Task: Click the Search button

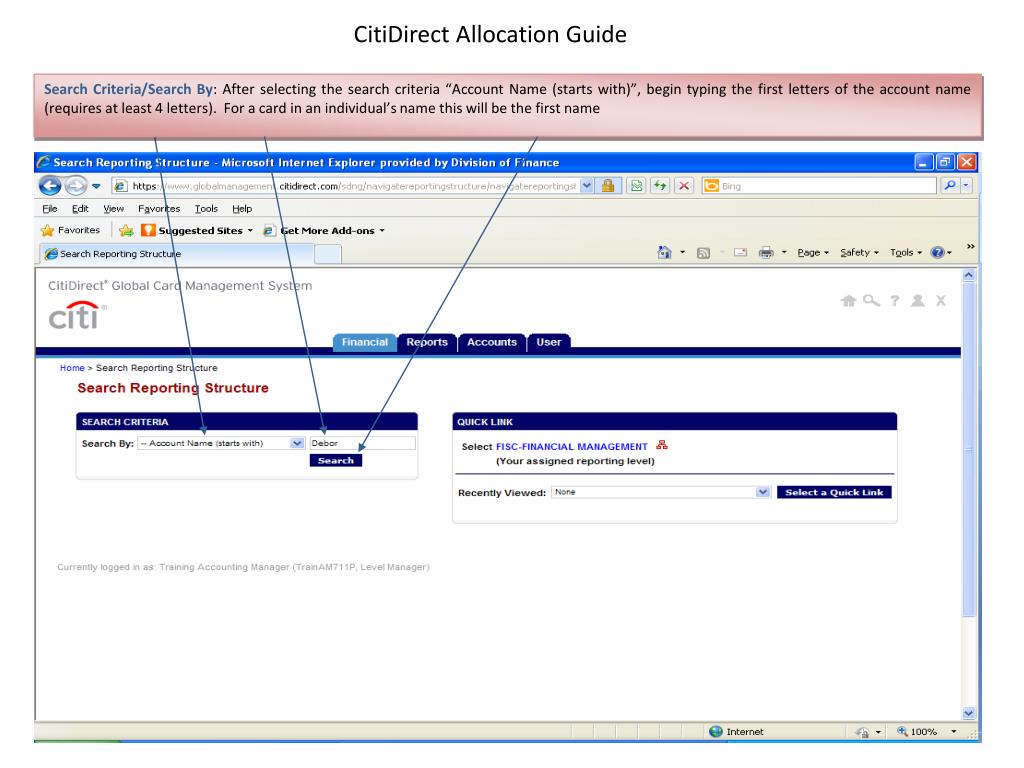Action: coord(336,461)
